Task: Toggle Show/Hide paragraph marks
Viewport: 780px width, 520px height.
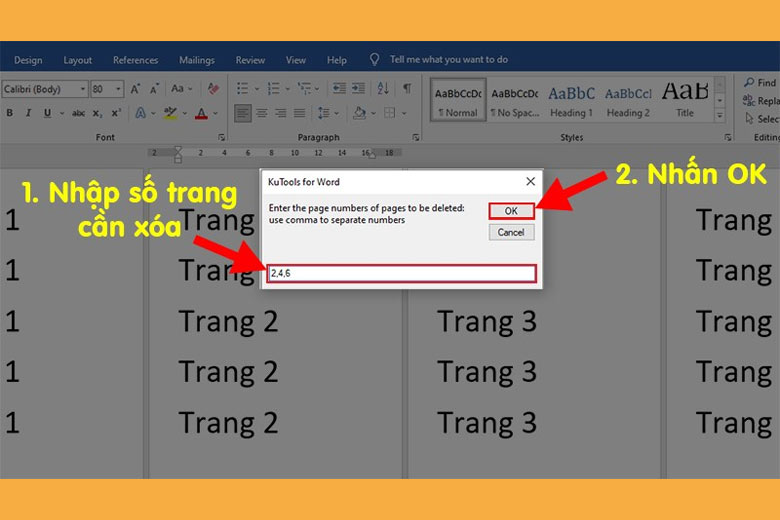Action: coord(407,89)
